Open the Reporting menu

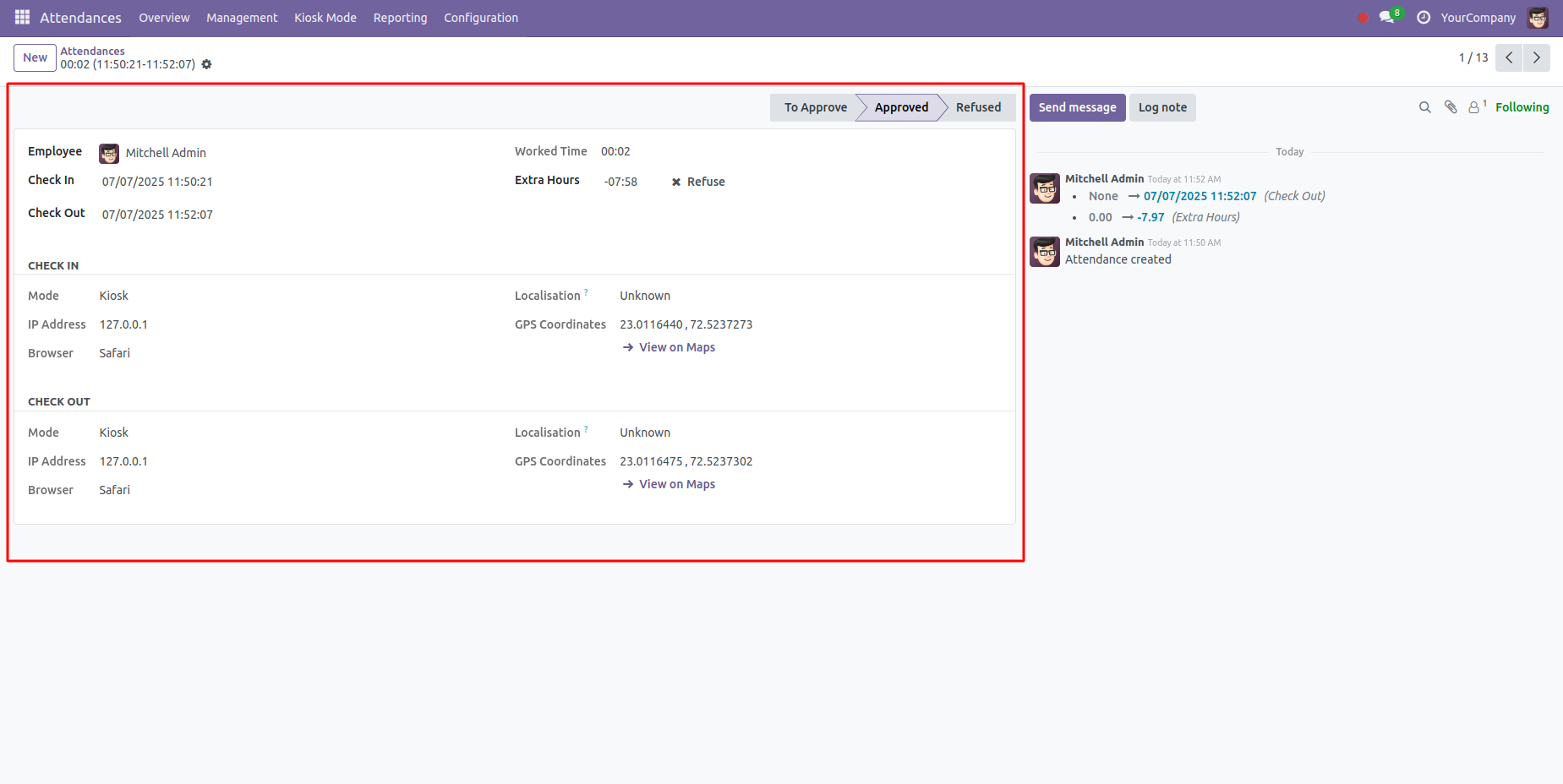pos(400,18)
